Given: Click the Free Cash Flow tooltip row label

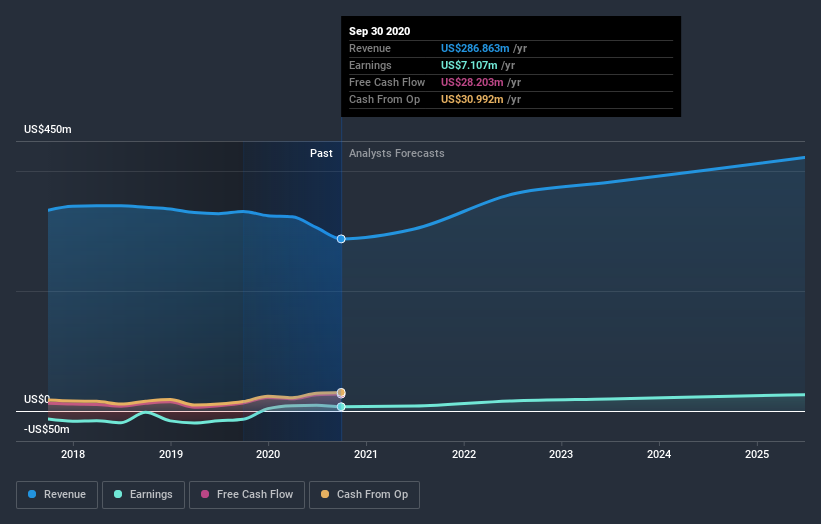Looking at the screenshot, I should pyautogui.click(x=387, y=82).
